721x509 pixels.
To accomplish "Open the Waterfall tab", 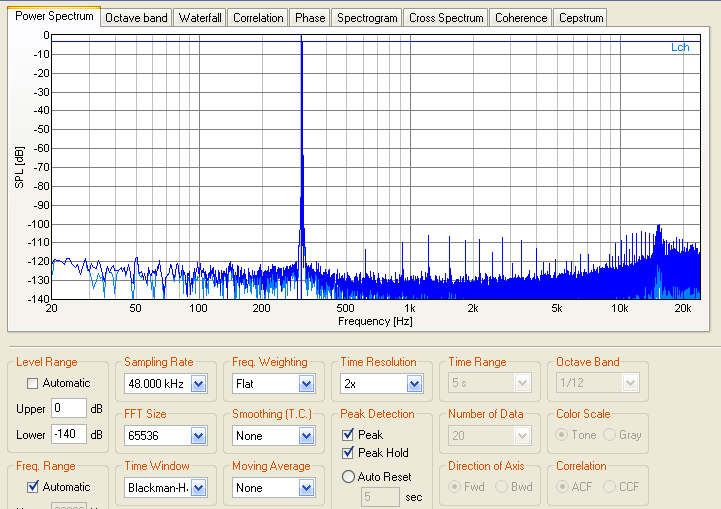I will [x=200, y=18].
